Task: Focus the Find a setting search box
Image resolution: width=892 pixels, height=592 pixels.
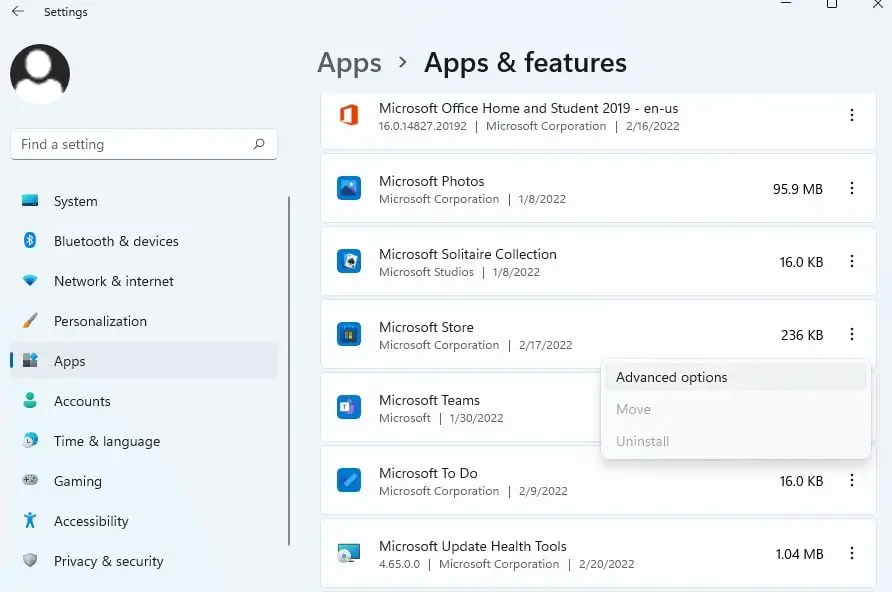Action: point(144,144)
